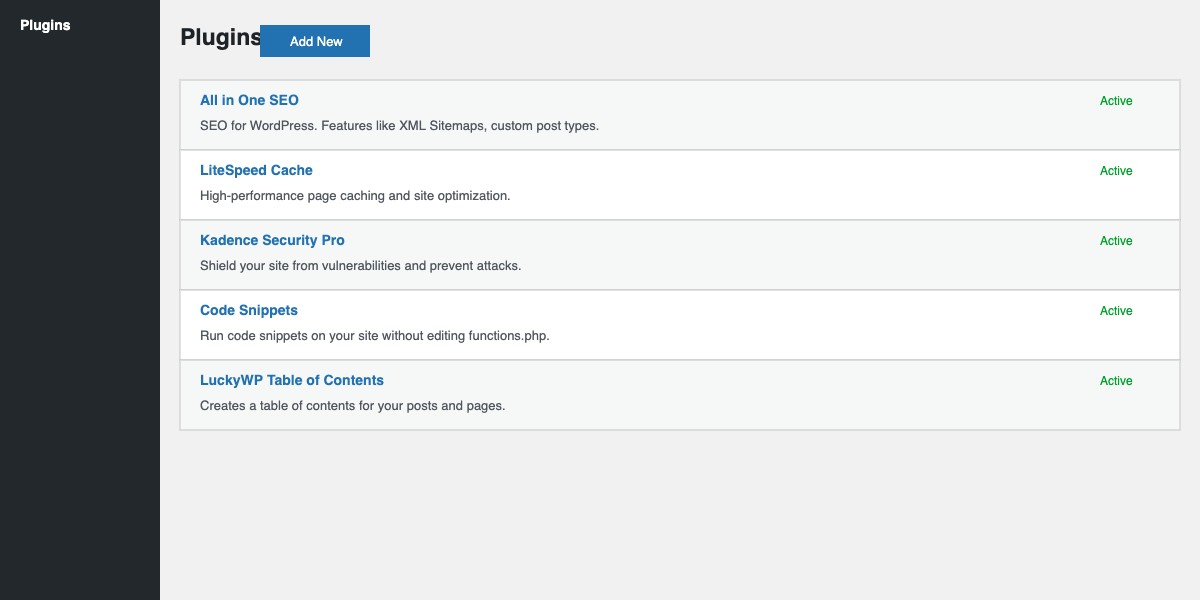Open the Code Snippets plugin link
Image resolution: width=1200 pixels, height=600 pixels.
click(x=249, y=310)
